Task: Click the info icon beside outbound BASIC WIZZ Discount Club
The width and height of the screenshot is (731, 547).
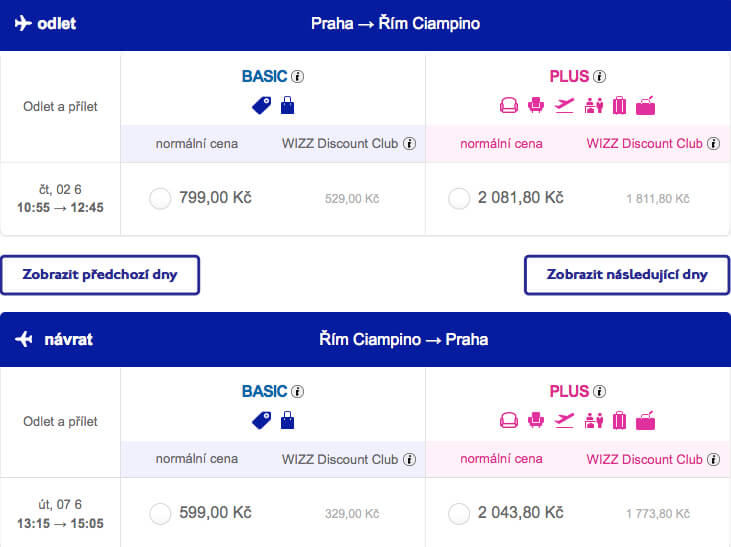Action: tap(409, 144)
